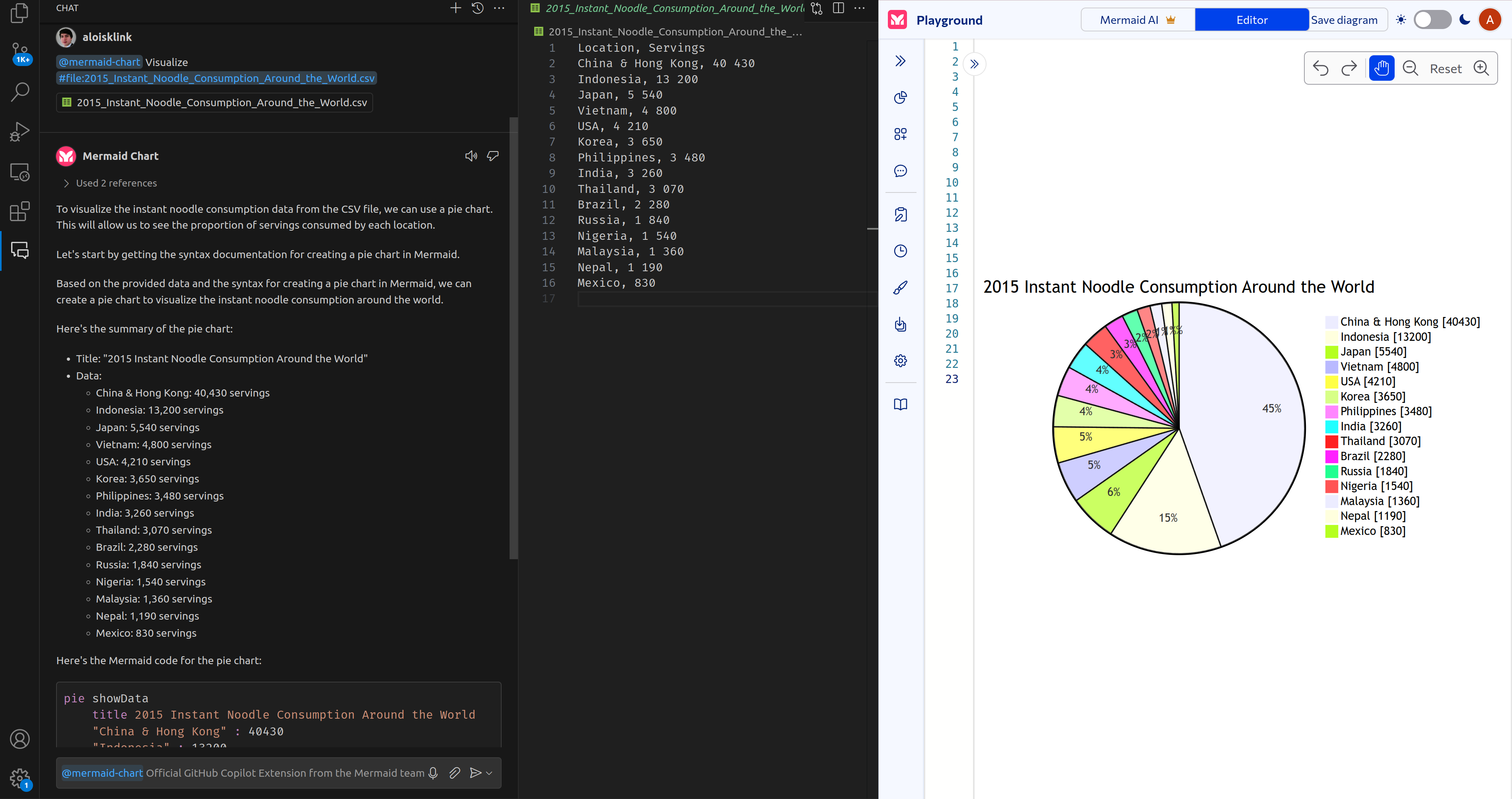The height and width of the screenshot is (799, 1512).
Task: Open the document-with-pen icon in Playground sidebar
Action: (900, 215)
